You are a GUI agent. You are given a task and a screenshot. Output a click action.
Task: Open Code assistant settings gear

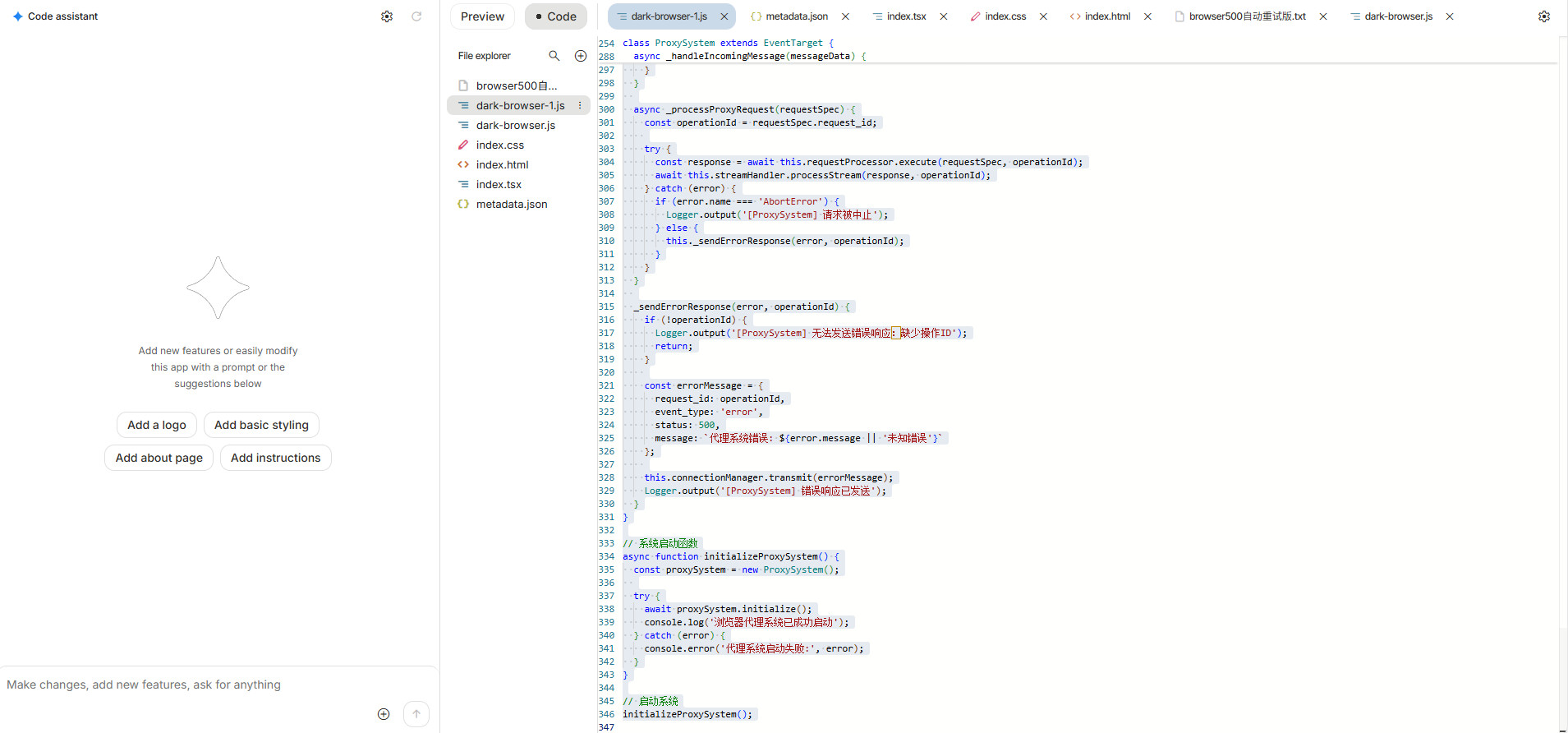coord(387,16)
